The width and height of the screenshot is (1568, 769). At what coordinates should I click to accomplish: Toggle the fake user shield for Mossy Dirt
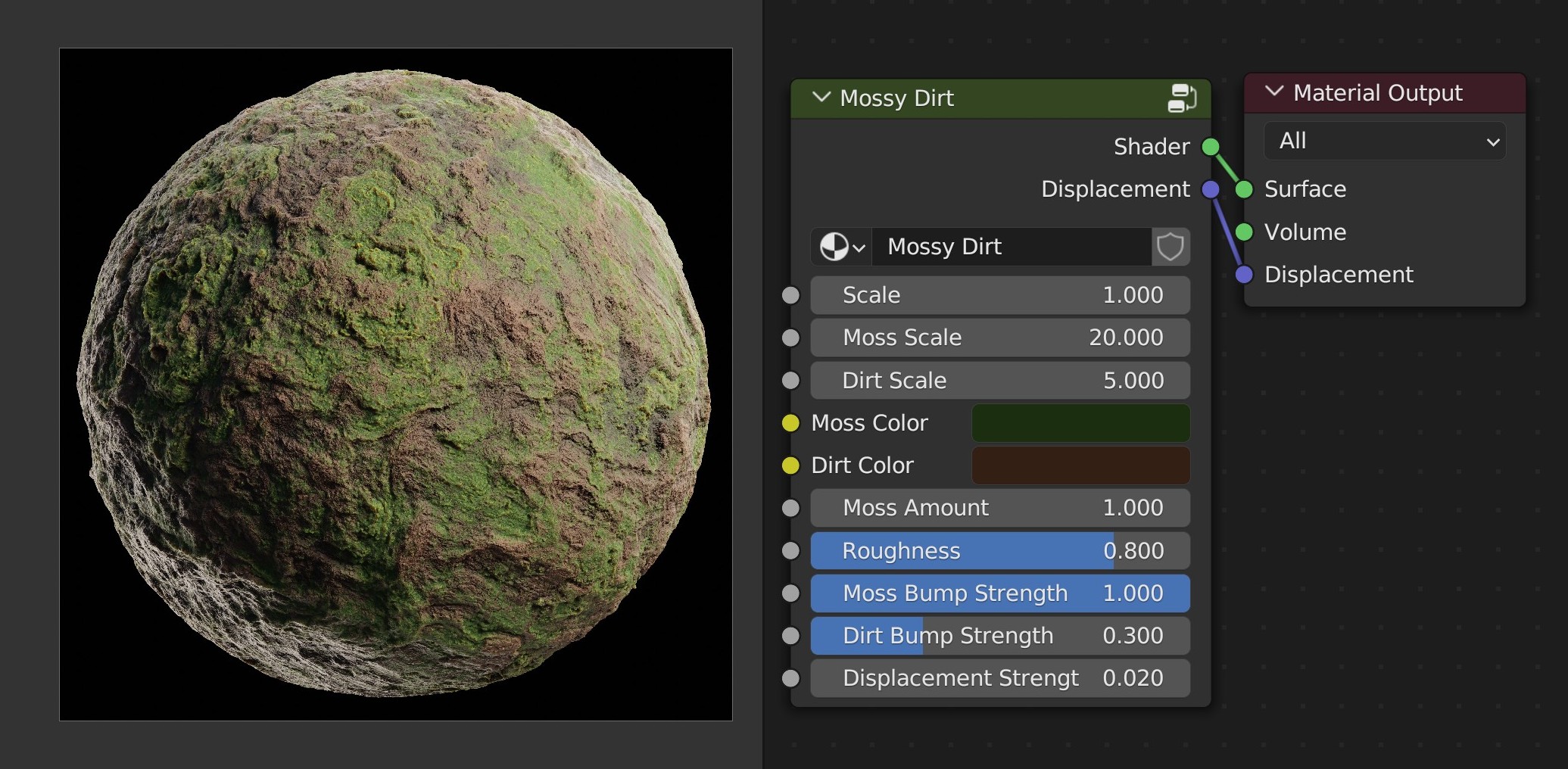[x=1171, y=247]
